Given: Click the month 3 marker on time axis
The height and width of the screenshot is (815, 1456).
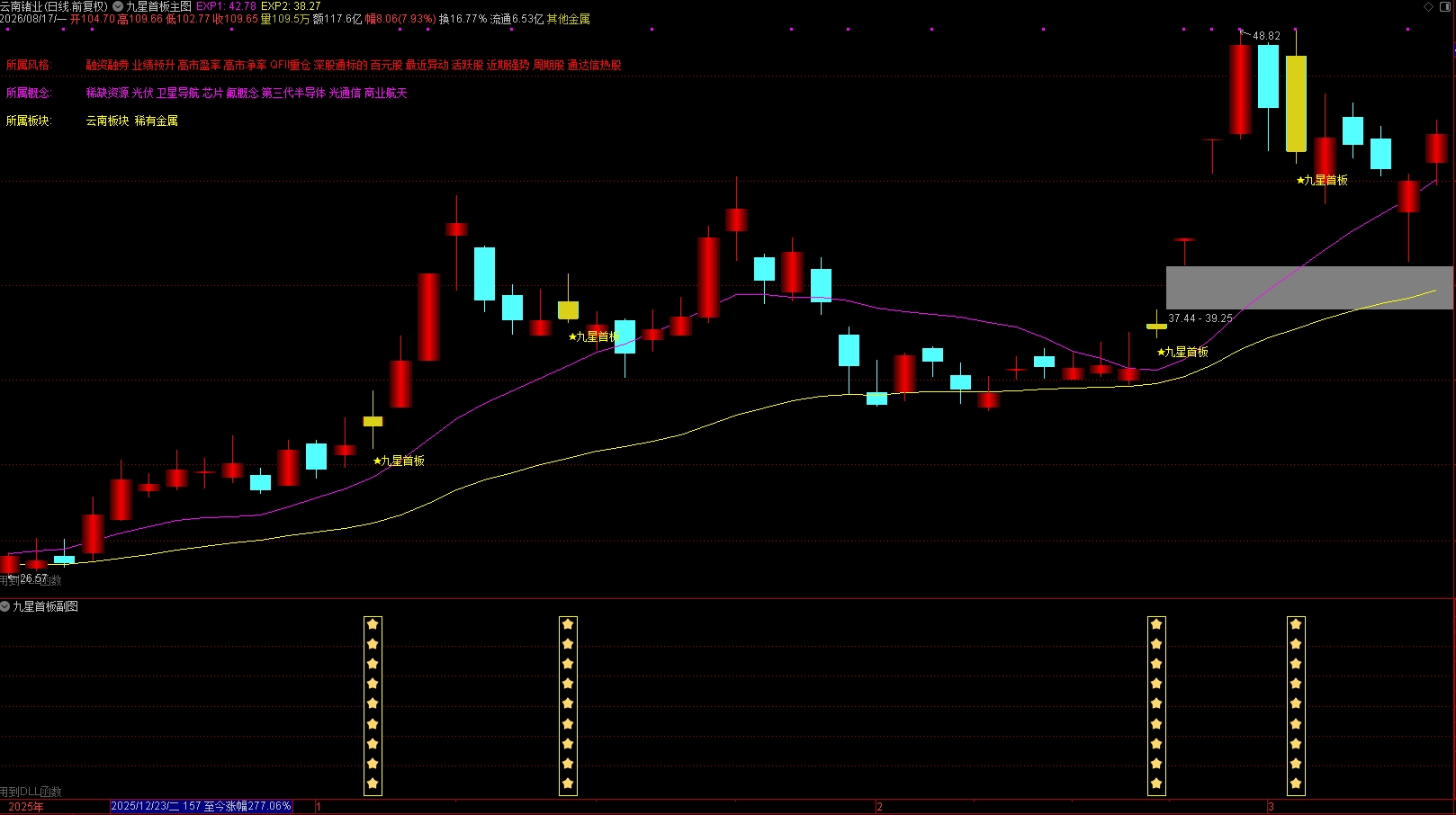Looking at the screenshot, I should pyautogui.click(x=1271, y=807).
